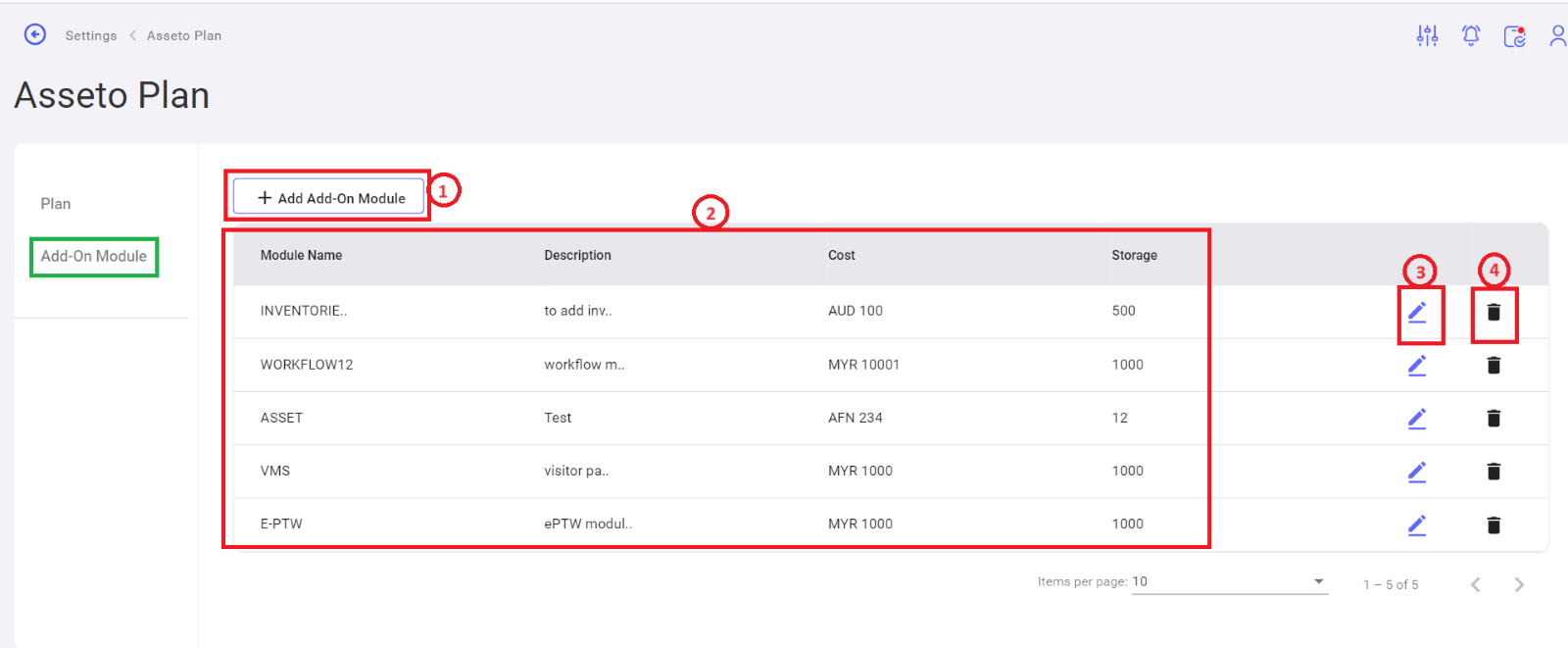Edit the INVENTORIE.. module row
The height and width of the screenshot is (648, 1568).
click(x=1417, y=312)
